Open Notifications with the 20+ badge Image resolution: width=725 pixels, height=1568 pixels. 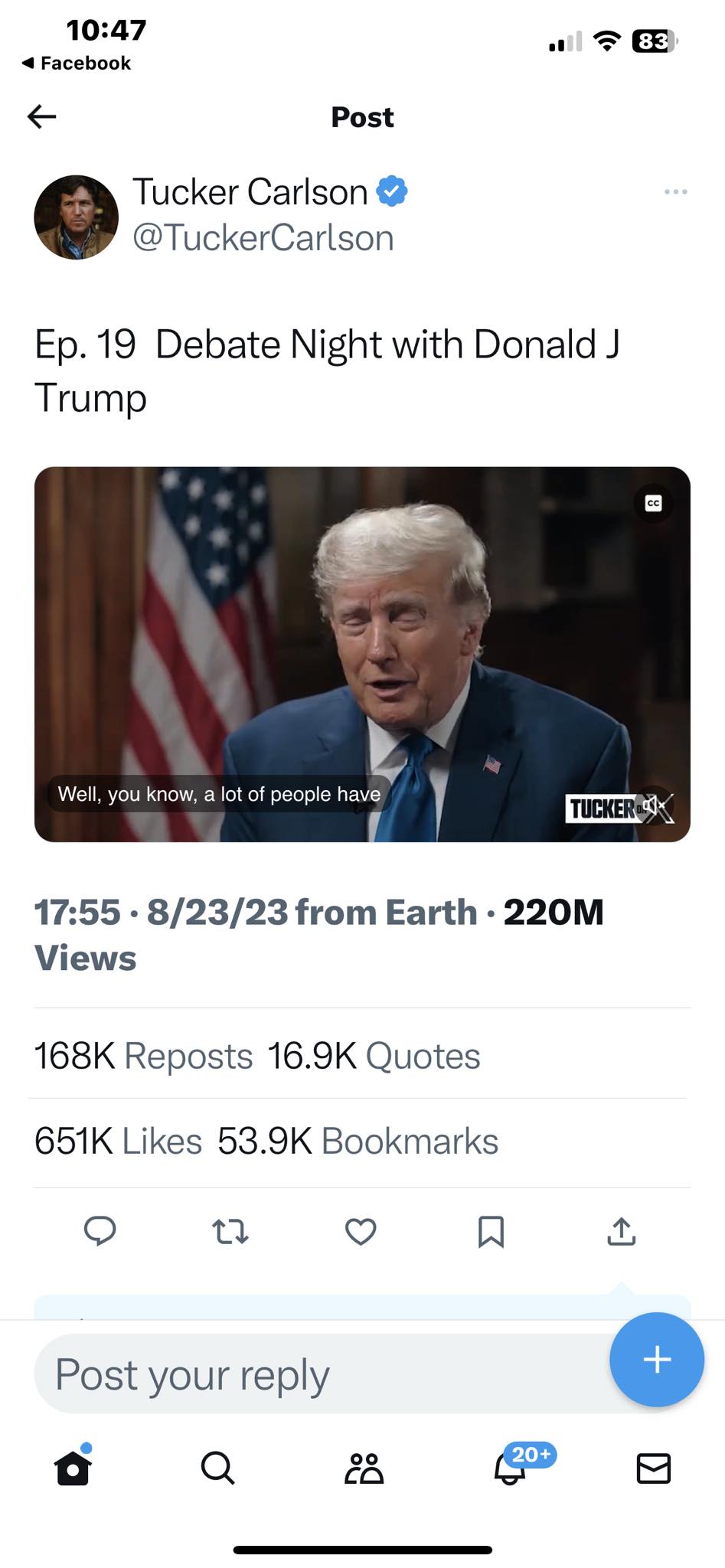[x=511, y=1468]
